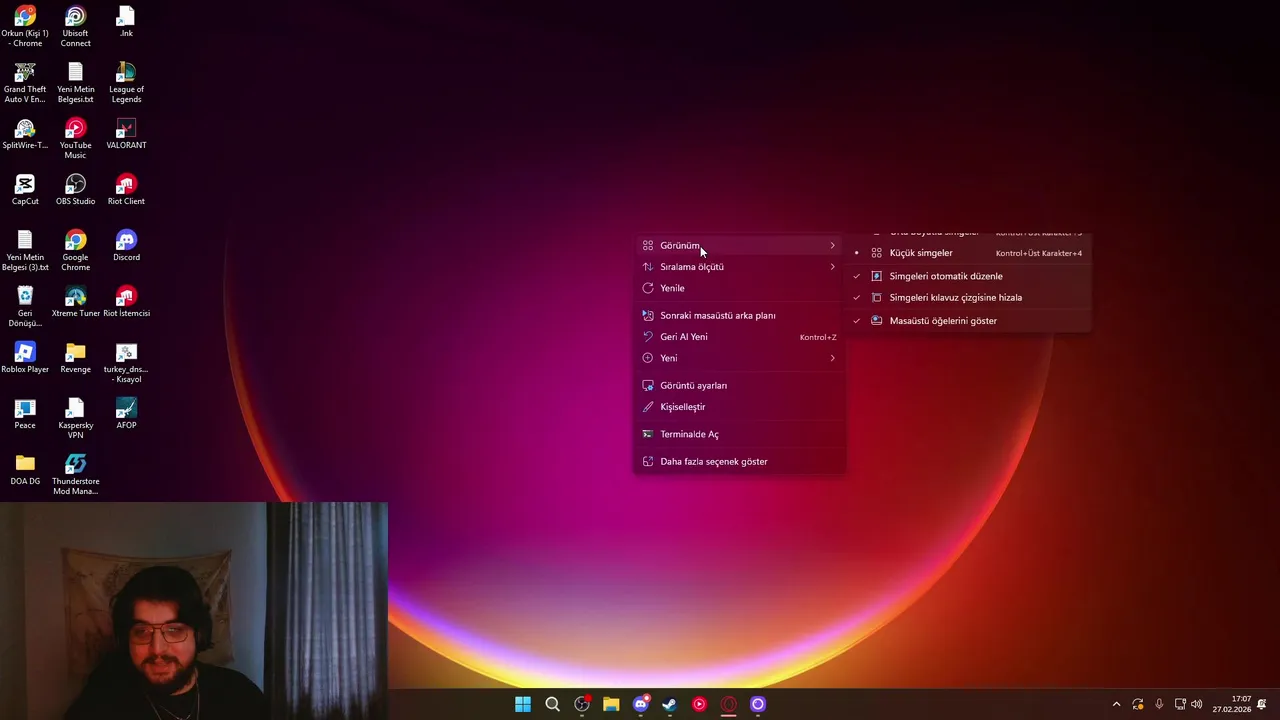The width and height of the screenshot is (1280, 720).
Task: Select the Riot İstemcisi desktop icon
Action: [x=126, y=302]
